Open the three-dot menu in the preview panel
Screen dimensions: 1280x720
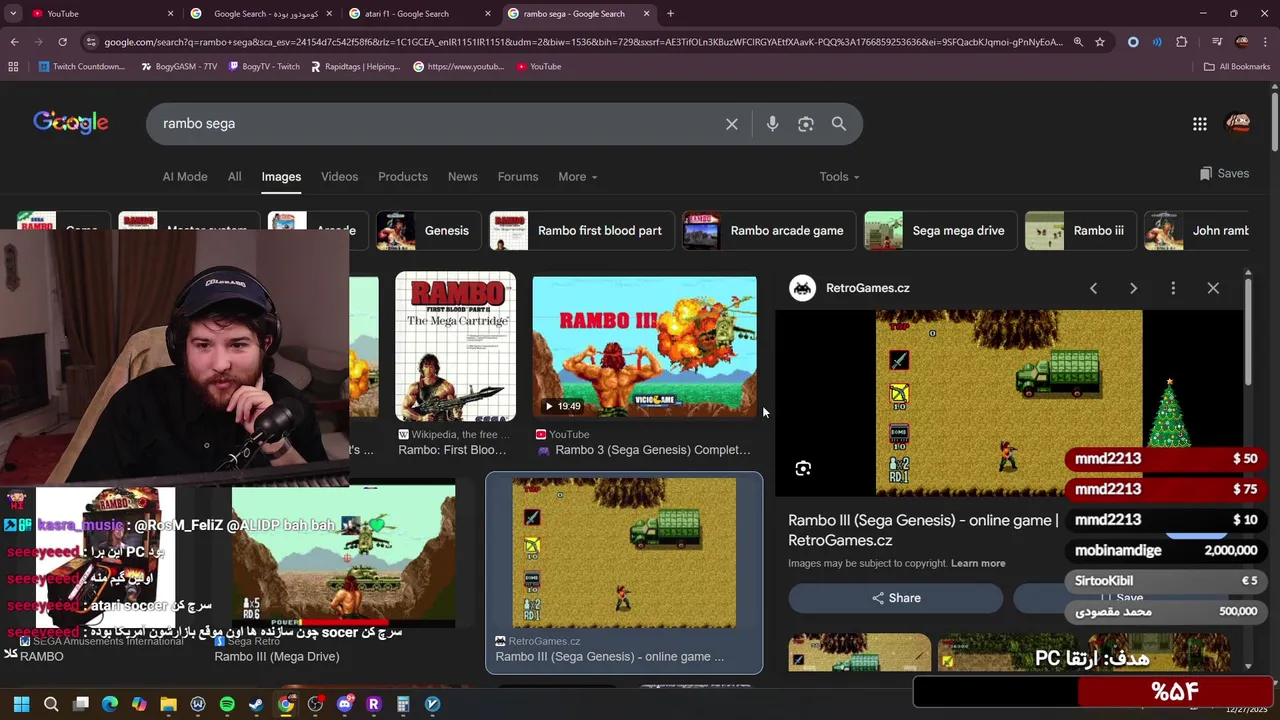click(x=1173, y=288)
